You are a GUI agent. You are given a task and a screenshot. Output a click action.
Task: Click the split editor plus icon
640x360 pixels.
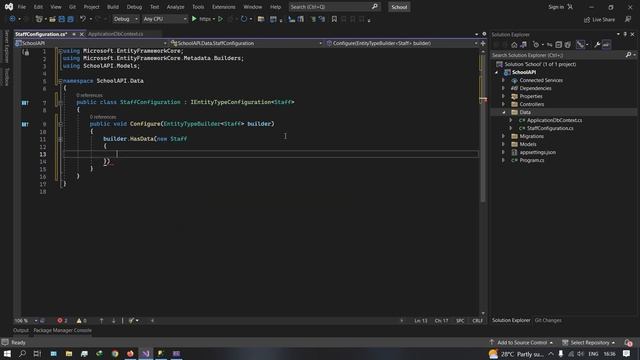click(x=483, y=43)
